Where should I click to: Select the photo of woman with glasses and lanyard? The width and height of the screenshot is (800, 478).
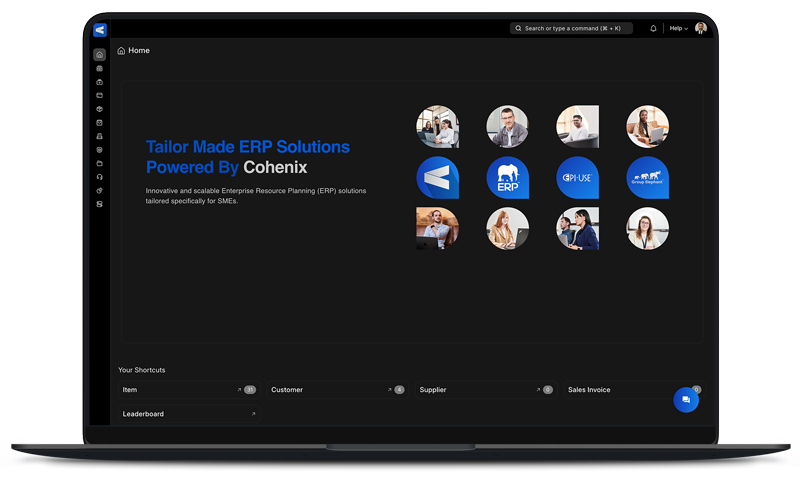click(x=647, y=229)
